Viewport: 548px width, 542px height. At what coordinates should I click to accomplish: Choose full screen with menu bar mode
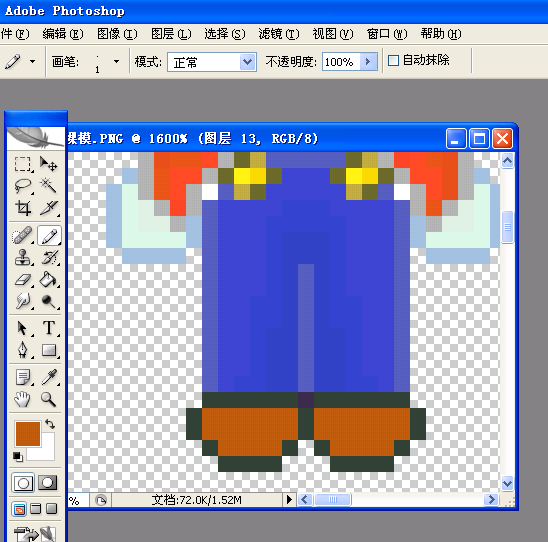36,509
